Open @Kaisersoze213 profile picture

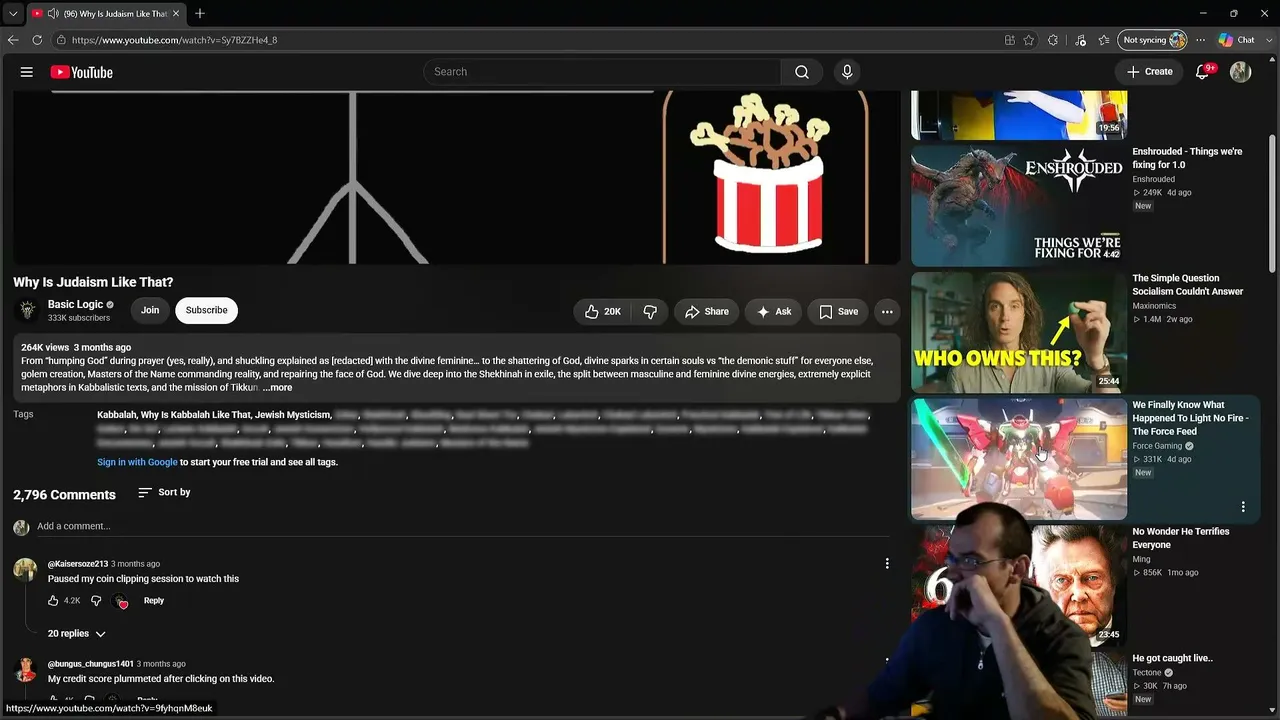coord(25,569)
